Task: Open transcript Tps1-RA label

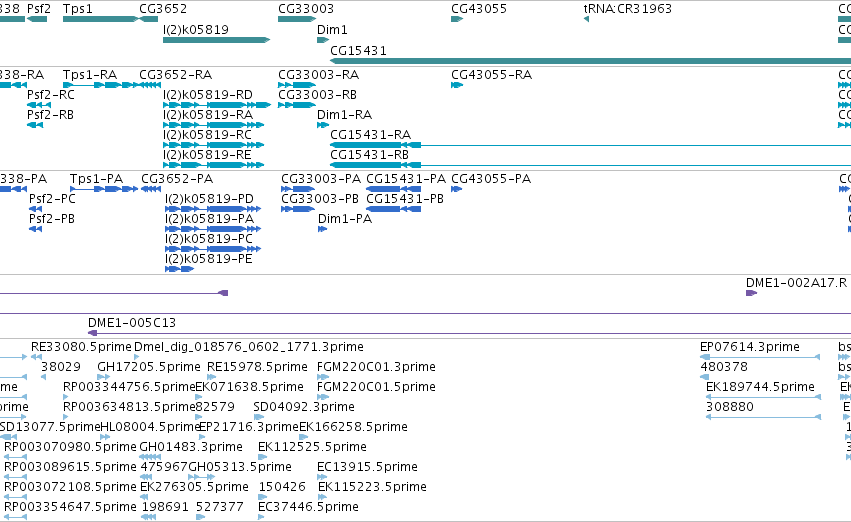Action: coord(90,75)
